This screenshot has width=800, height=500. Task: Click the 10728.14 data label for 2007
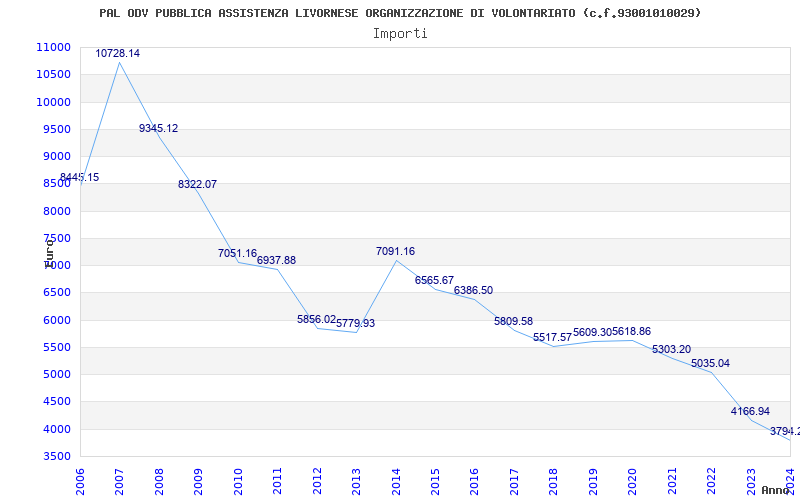[117, 53]
